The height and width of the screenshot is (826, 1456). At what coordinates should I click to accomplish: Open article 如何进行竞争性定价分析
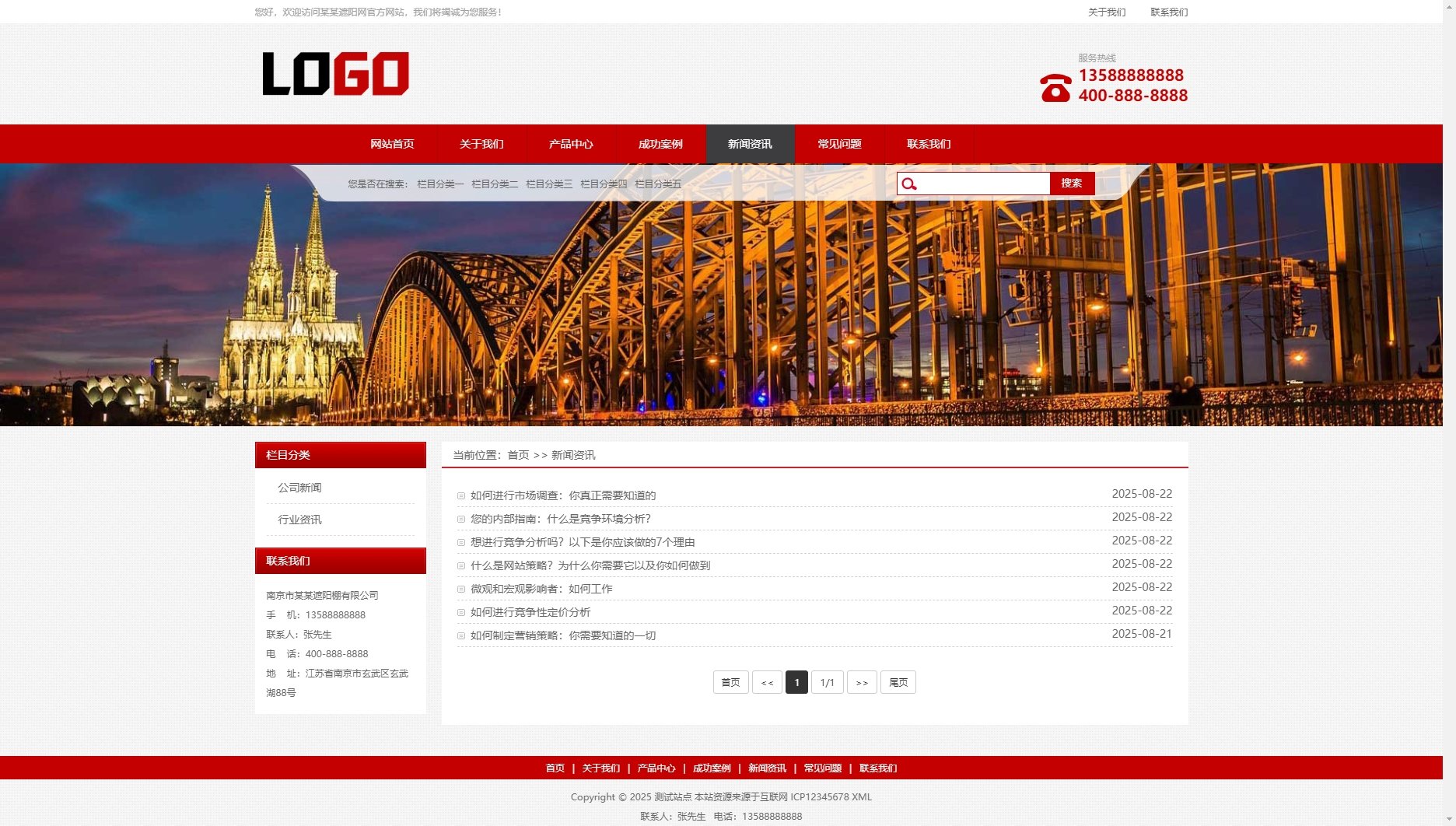tap(530, 612)
